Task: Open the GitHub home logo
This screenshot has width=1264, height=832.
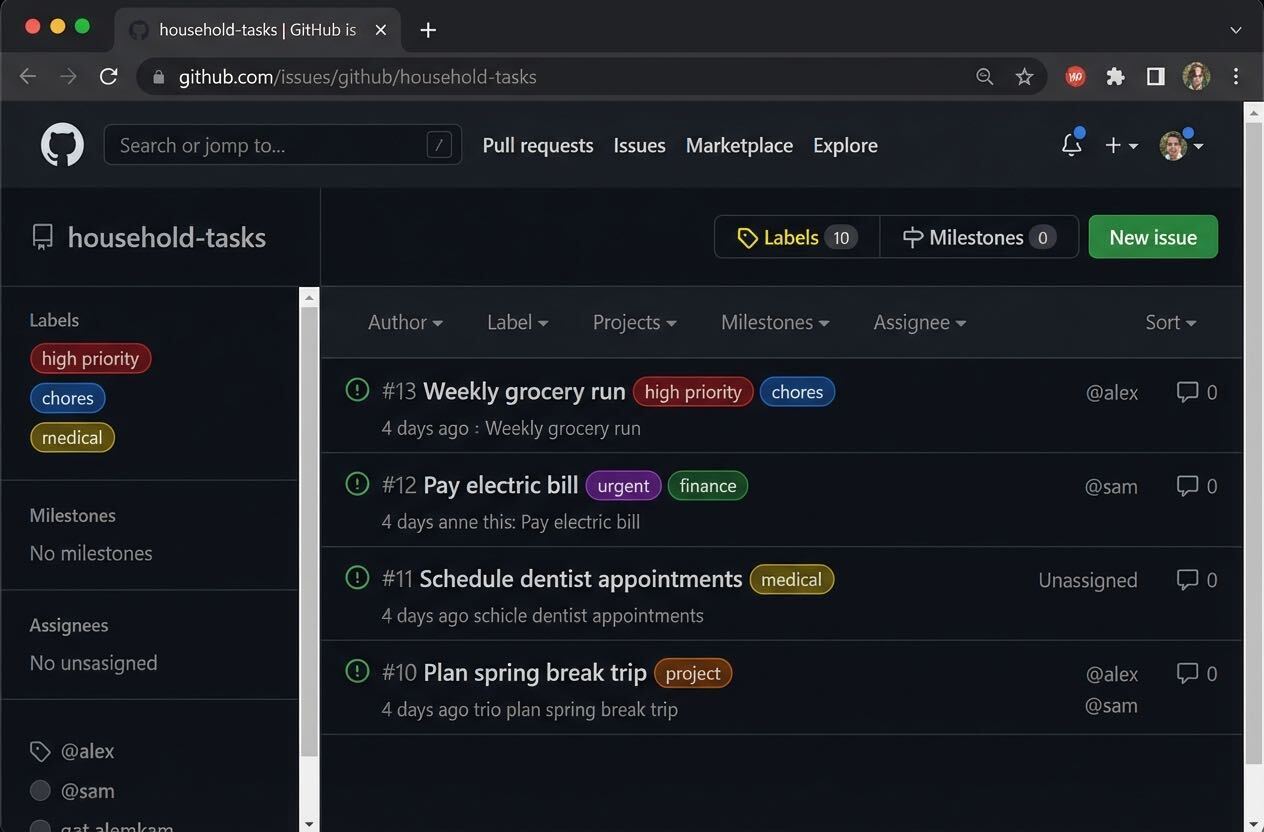Action: (62, 145)
